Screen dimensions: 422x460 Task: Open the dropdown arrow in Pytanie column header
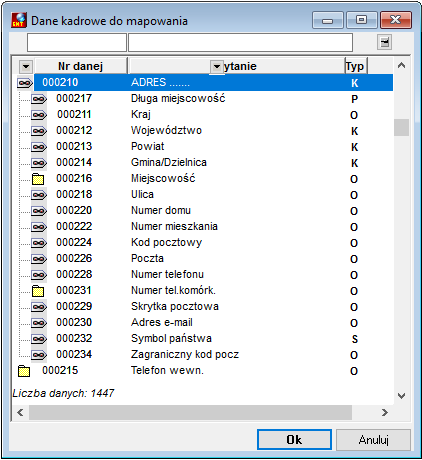(x=217, y=67)
